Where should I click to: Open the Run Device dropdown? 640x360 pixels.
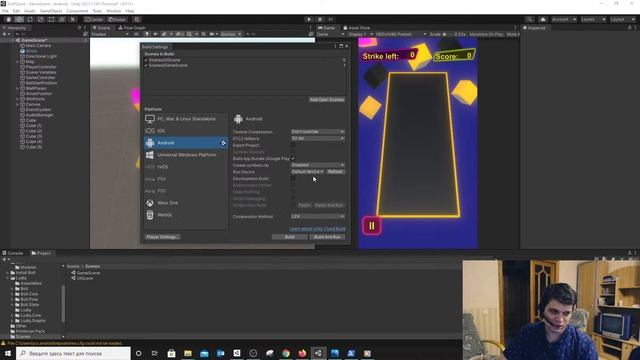(307, 172)
